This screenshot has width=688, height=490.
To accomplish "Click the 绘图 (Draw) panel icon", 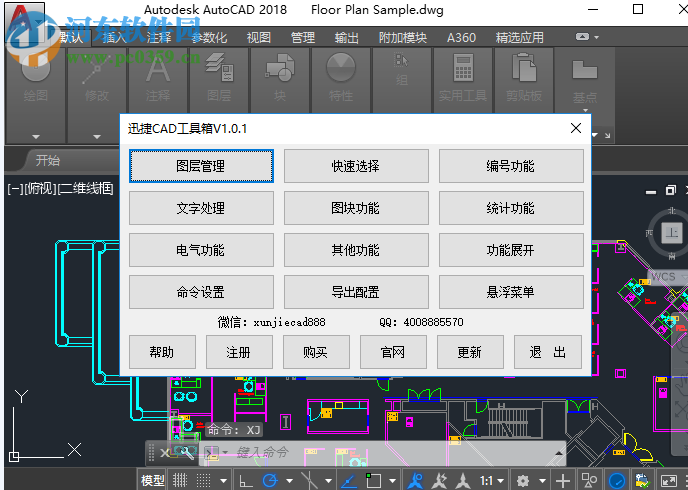I will click(35, 67).
